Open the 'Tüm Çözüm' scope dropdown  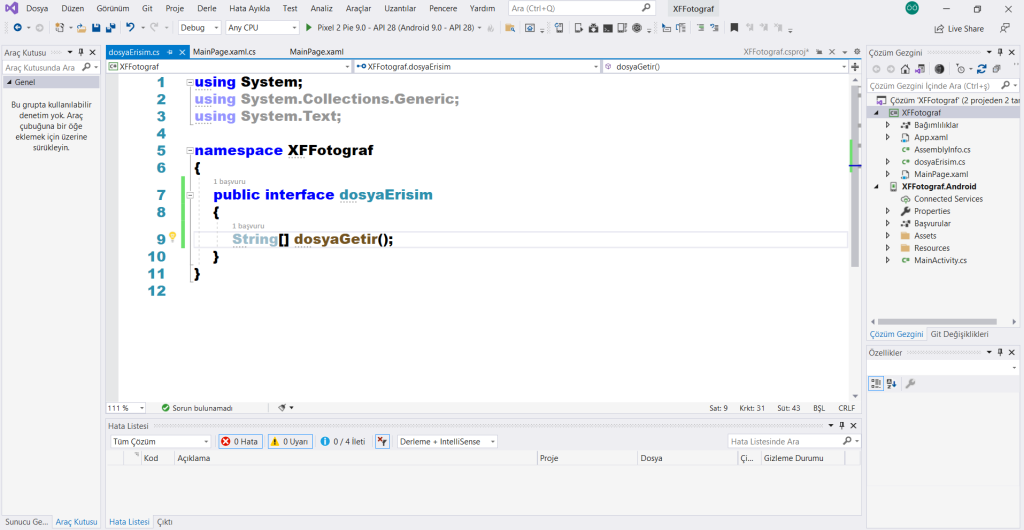160,441
